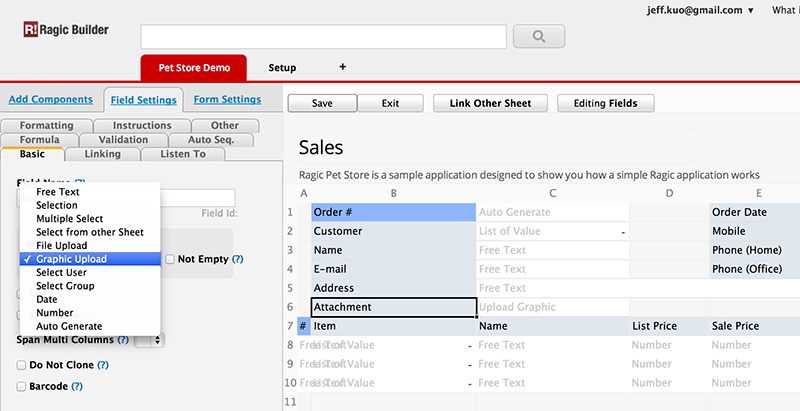Click the Save button

point(322,103)
